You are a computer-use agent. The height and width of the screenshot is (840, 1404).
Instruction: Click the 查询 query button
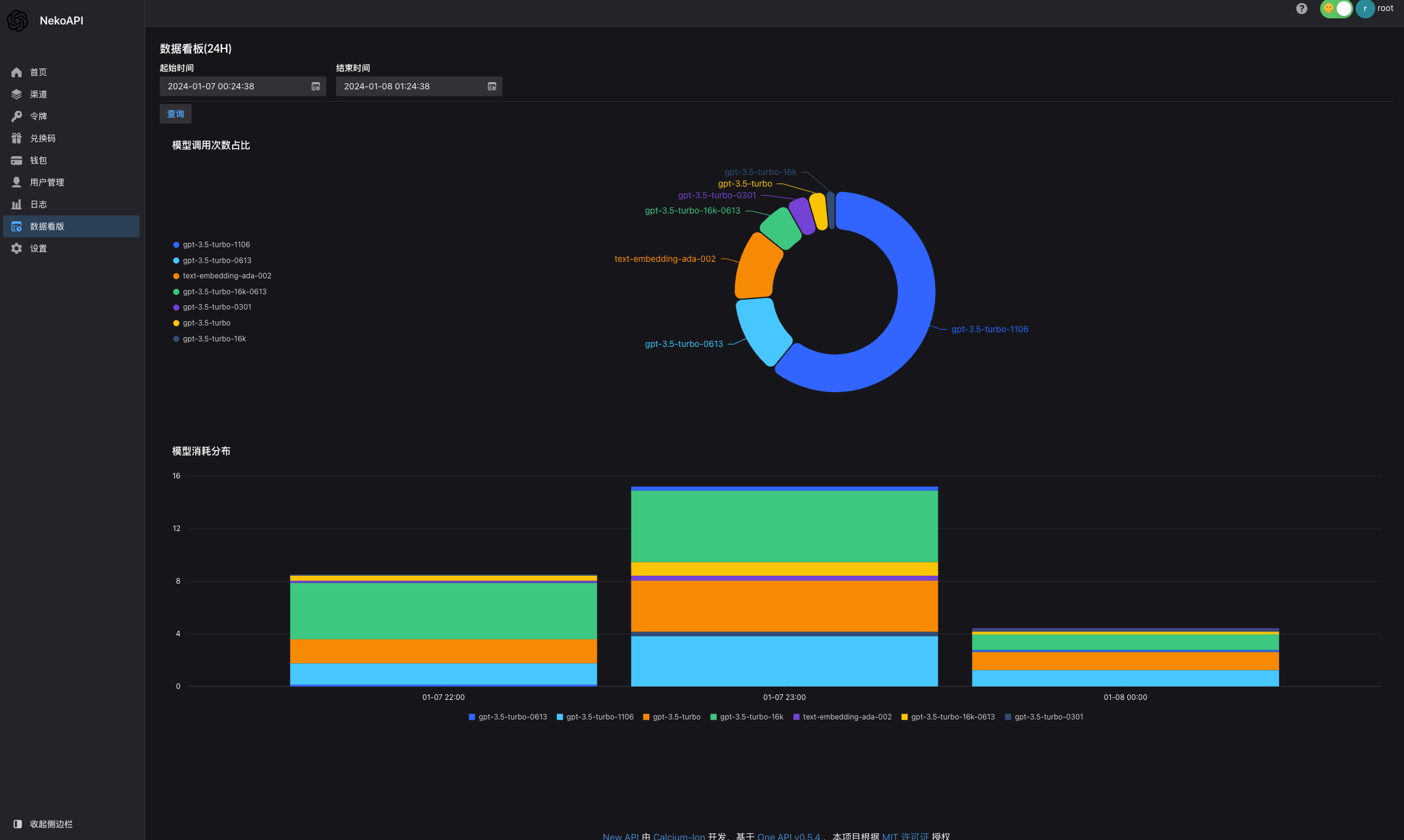coord(176,114)
